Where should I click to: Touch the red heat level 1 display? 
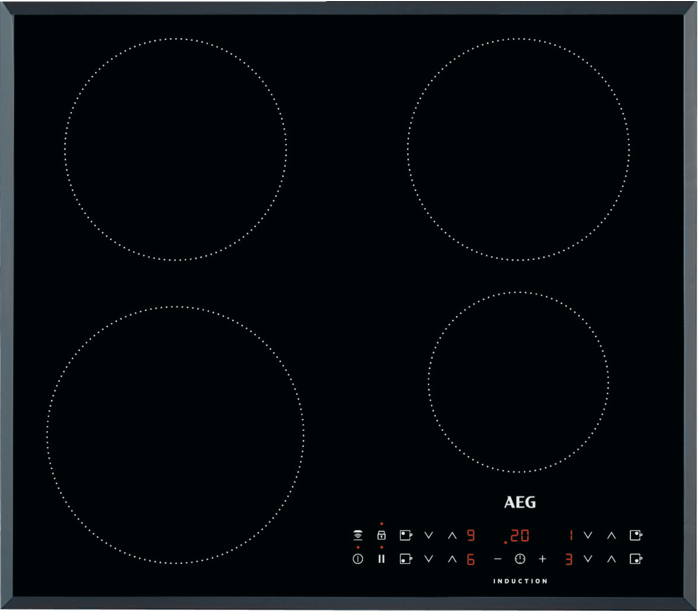(570, 535)
